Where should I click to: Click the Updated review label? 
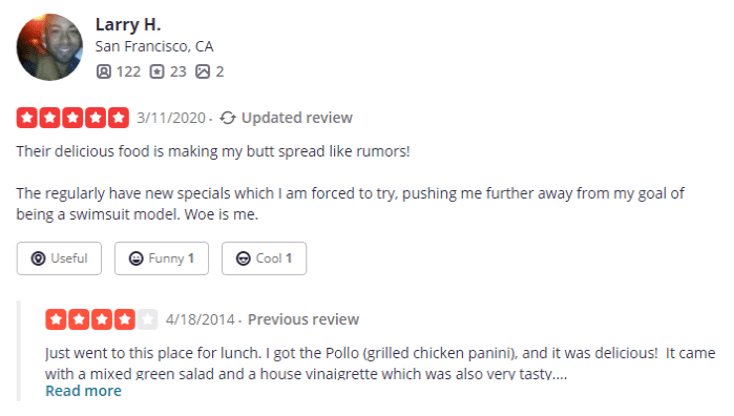click(x=297, y=118)
